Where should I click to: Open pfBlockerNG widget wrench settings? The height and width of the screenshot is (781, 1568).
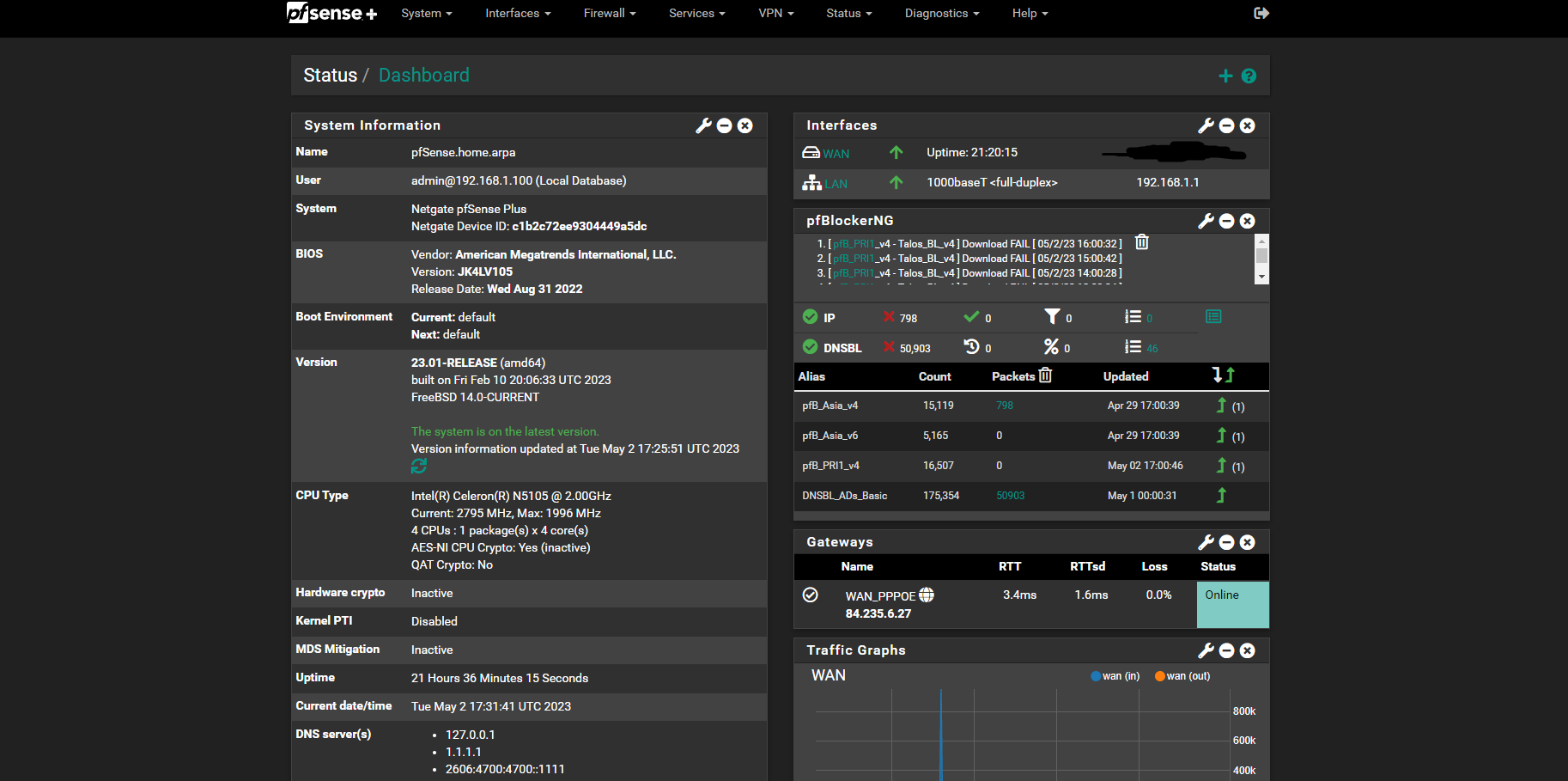1206,221
